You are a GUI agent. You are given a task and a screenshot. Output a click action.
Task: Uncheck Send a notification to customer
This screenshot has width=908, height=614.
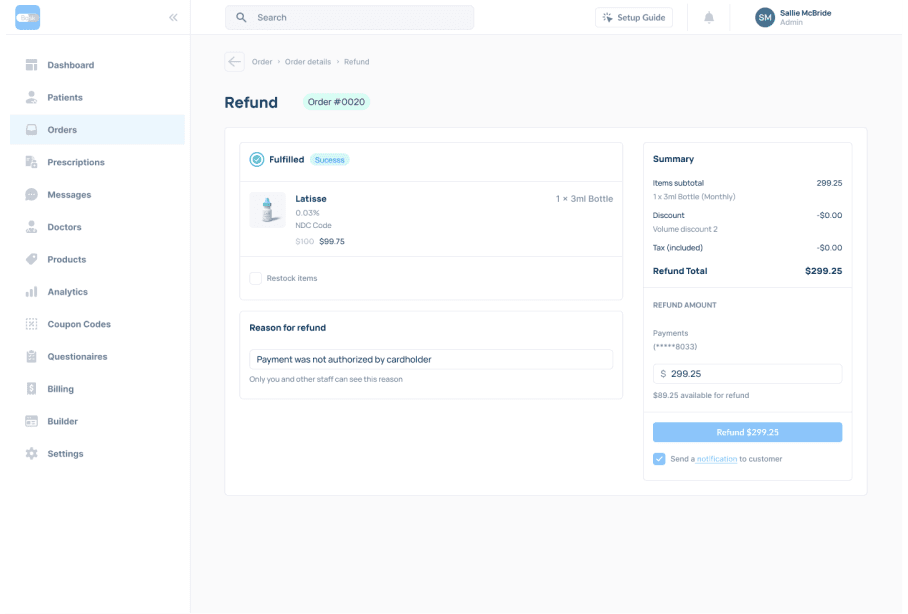pyautogui.click(x=659, y=459)
